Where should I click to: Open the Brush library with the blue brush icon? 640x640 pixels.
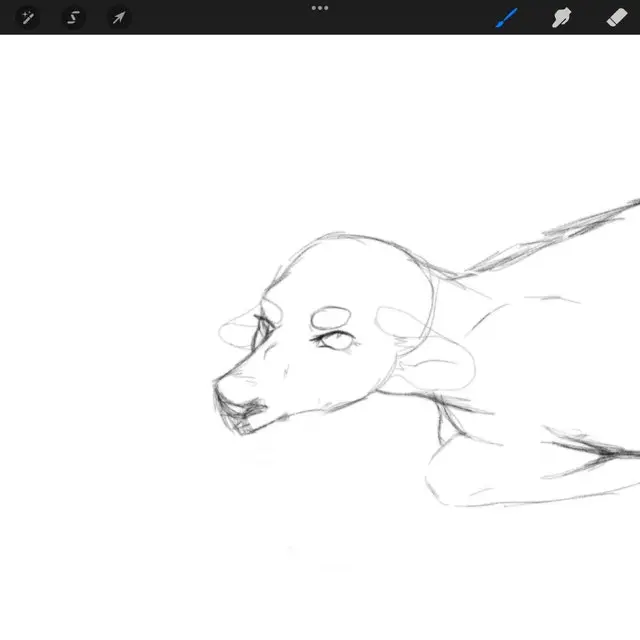coord(506,18)
